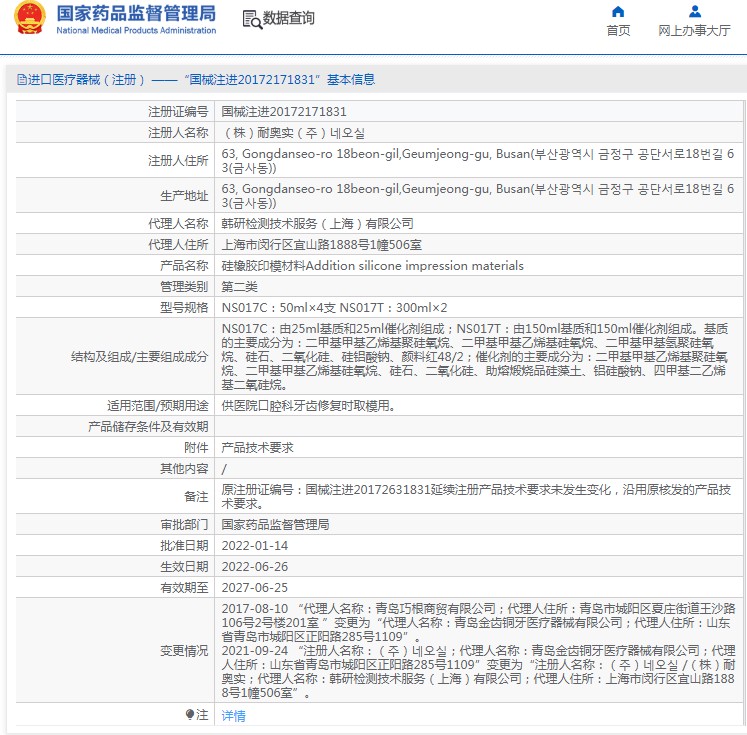Open the data query magnifier icon
Screen dimensions: 747x735
[252, 20]
